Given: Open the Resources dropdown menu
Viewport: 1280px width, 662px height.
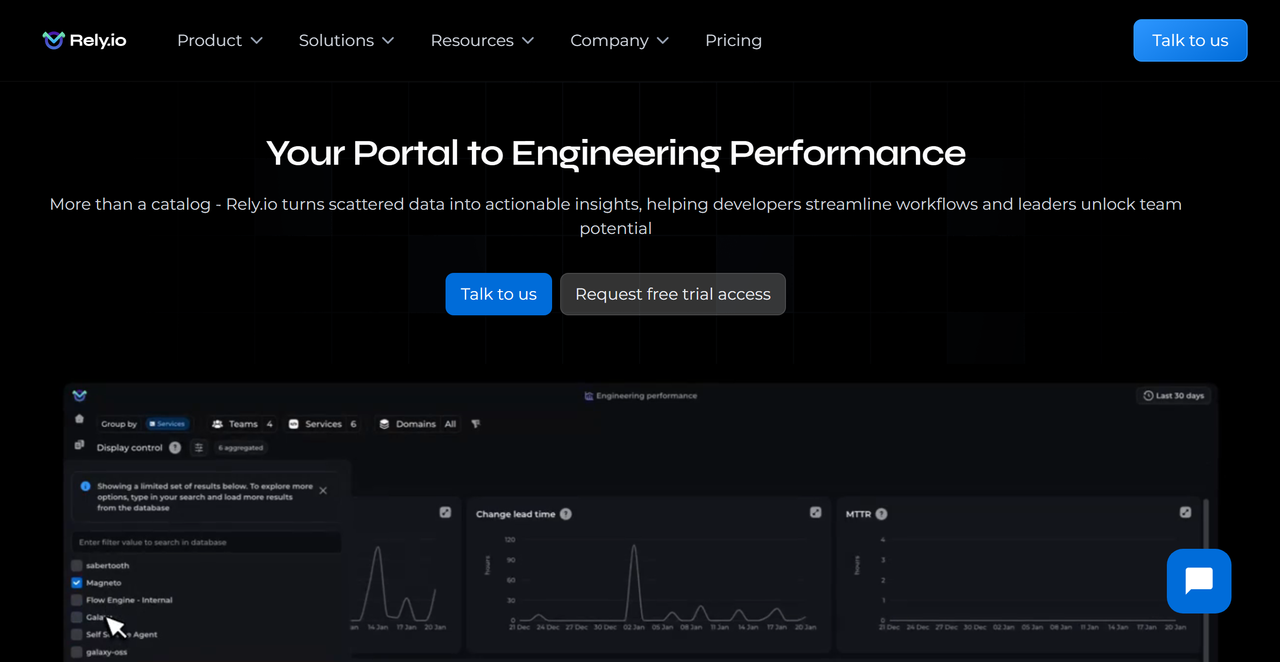Looking at the screenshot, I should point(482,40).
